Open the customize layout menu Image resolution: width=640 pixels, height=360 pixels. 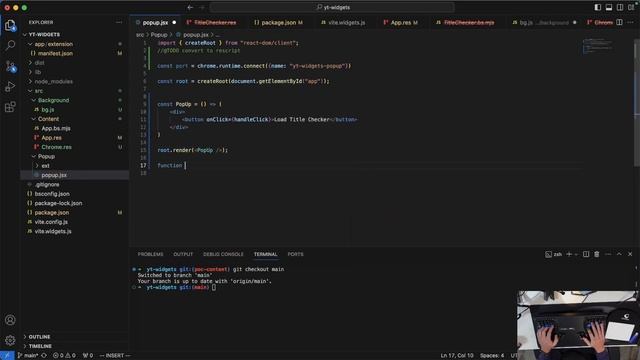point(631,7)
